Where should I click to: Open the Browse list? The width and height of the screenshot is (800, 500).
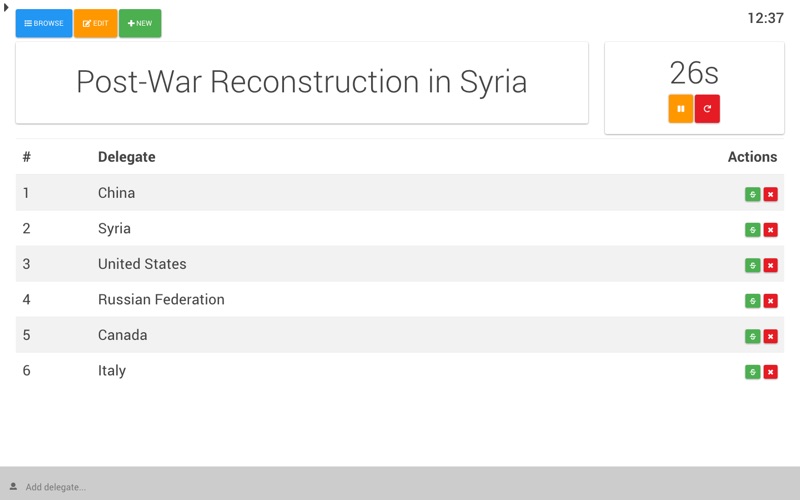click(x=44, y=23)
